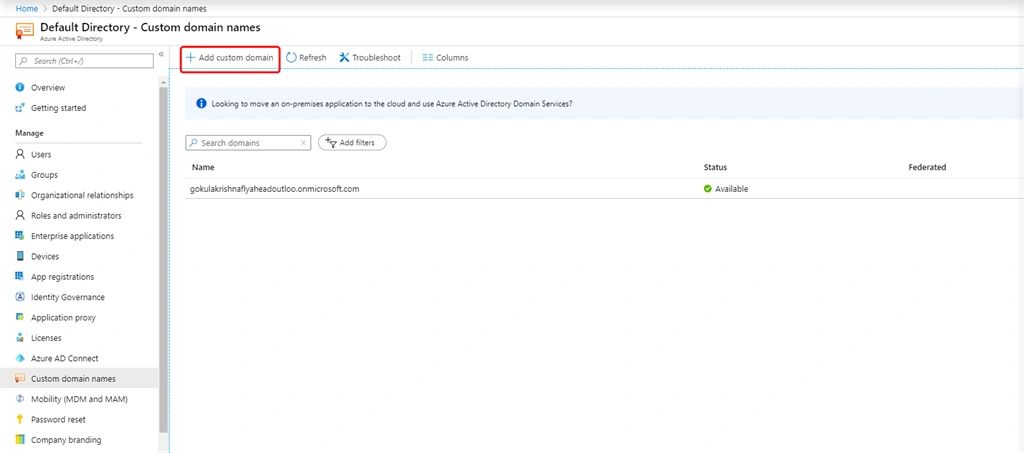Click Add custom domain button label
Screen dimensions: 1024x453
236,57
